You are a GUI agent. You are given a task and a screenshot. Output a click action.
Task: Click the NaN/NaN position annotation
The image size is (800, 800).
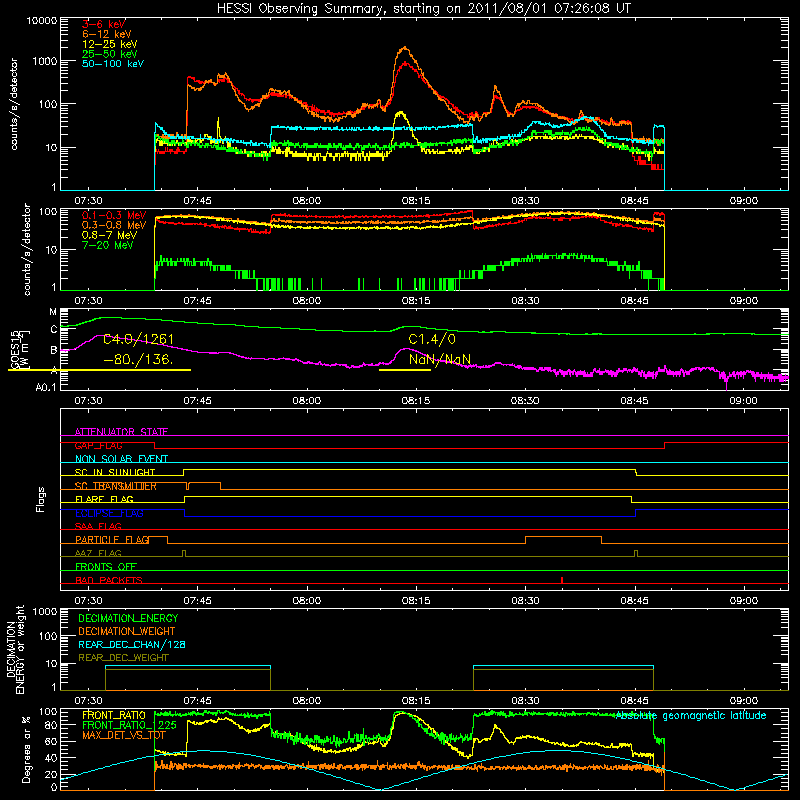pos(440,359)
